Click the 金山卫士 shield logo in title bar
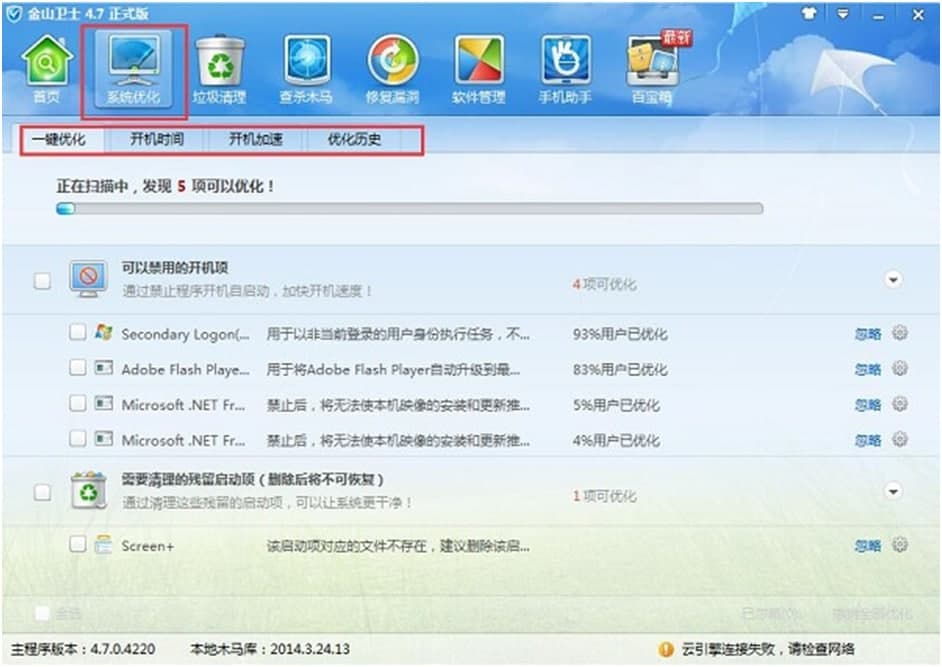The width and height of the screenshot is (942, 667). 13,13
